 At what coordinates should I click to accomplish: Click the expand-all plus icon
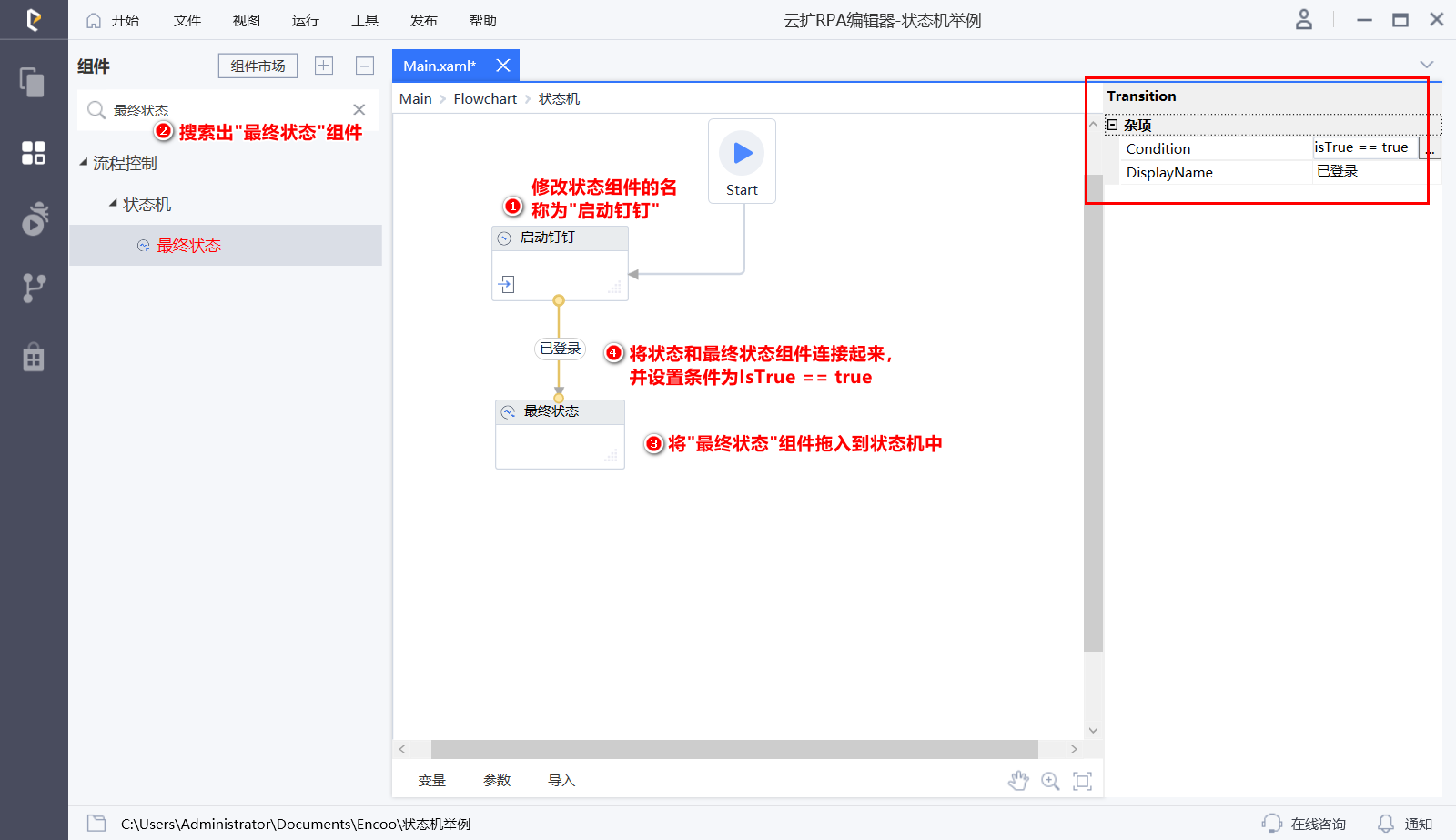click(324, 66)
